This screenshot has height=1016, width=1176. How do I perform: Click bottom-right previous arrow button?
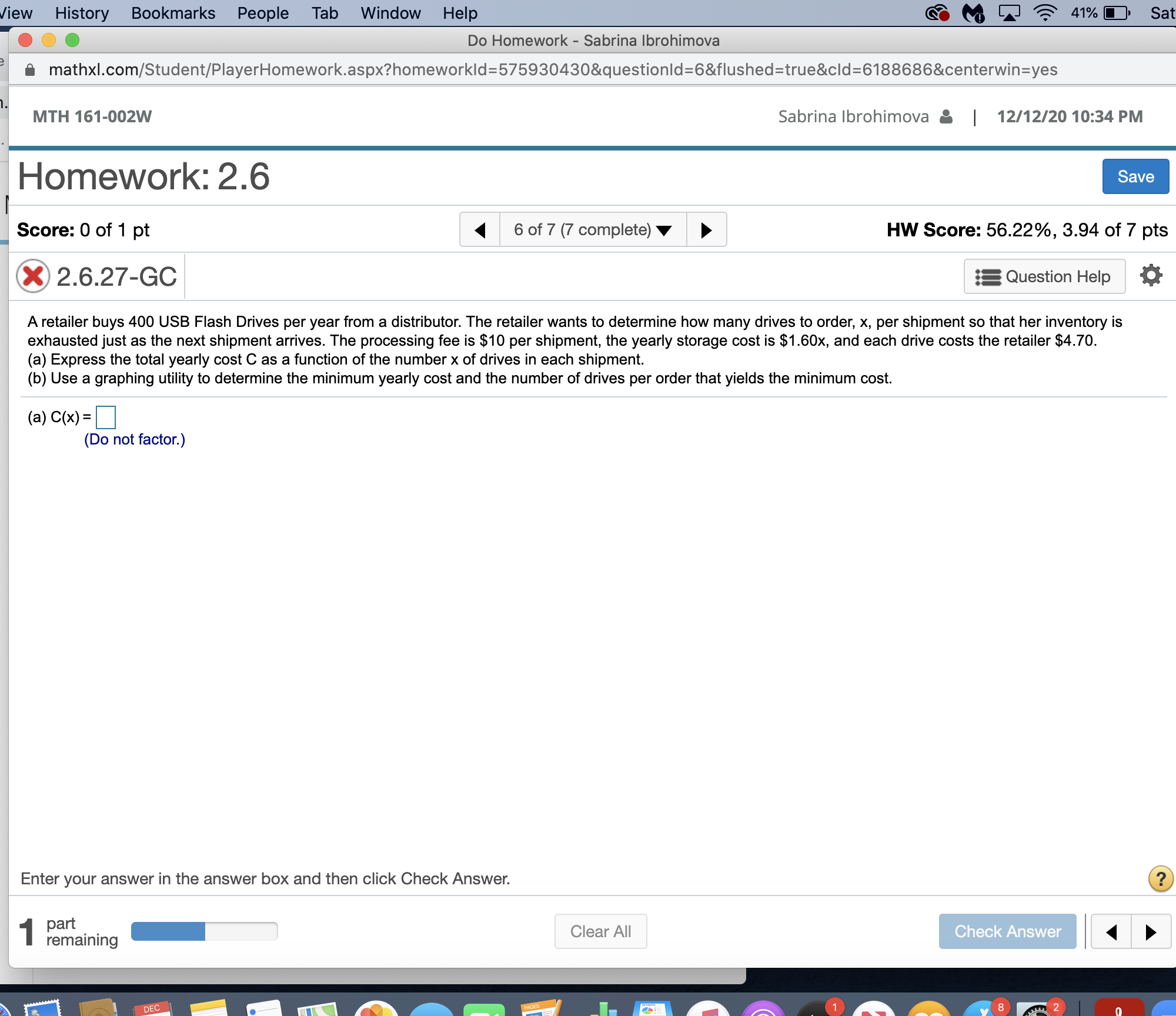[1111, 932]
